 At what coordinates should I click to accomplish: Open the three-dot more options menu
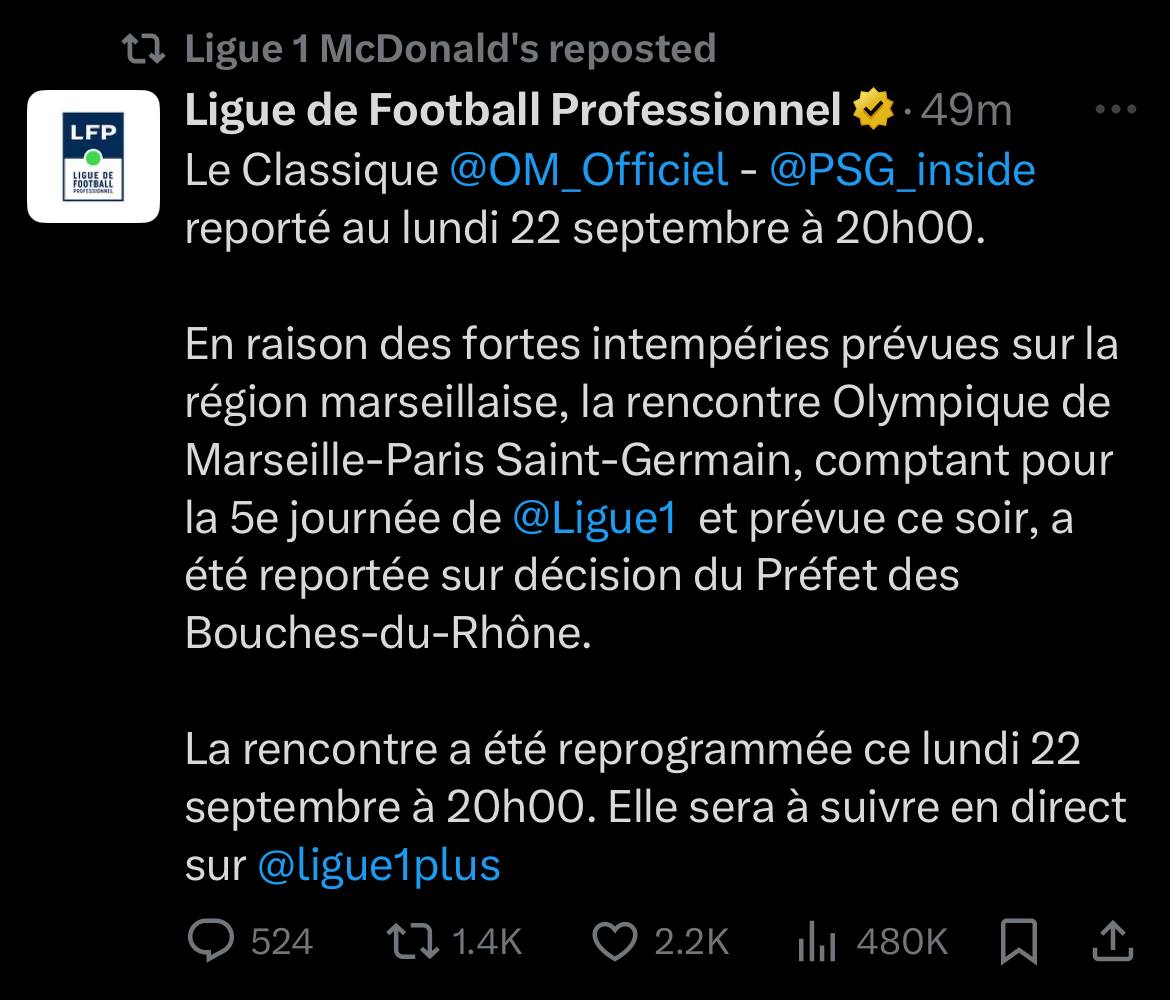pos(1116,111)
